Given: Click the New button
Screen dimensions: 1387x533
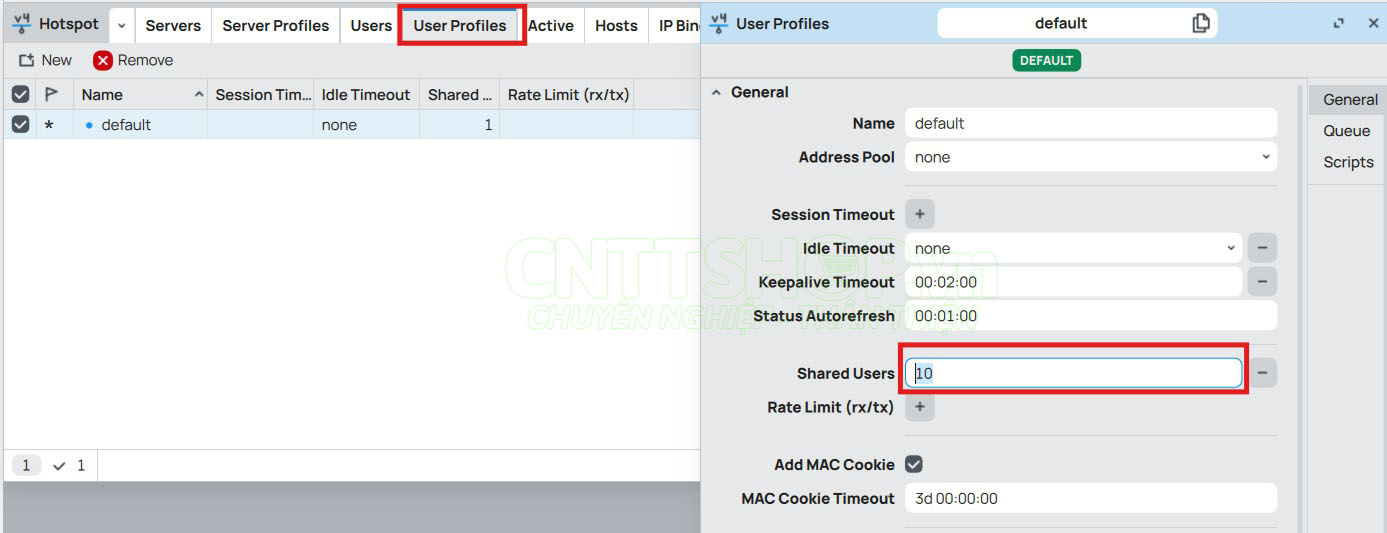Looking at the screenshot, I should (46, 60).
